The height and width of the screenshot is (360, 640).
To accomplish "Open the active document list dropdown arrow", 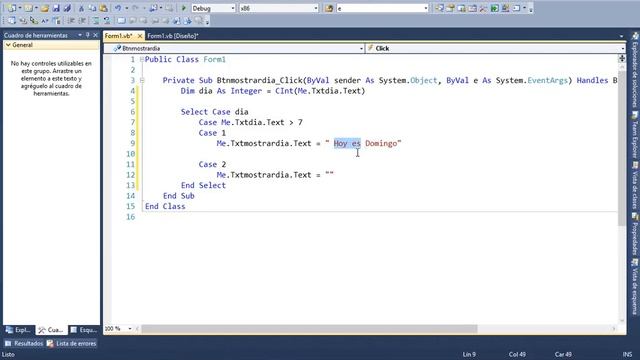I will point(621,36).
